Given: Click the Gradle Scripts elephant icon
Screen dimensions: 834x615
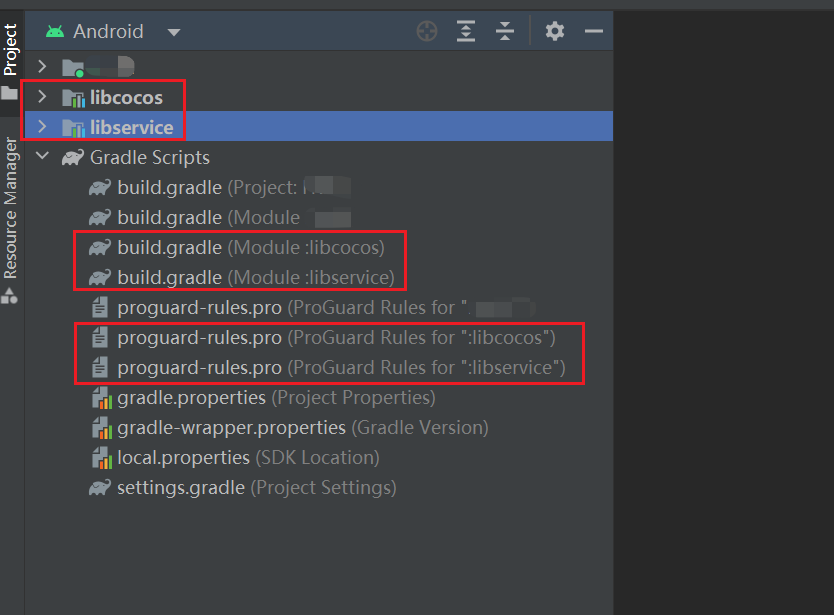Looking at the screenshot, I should [72, 158].
